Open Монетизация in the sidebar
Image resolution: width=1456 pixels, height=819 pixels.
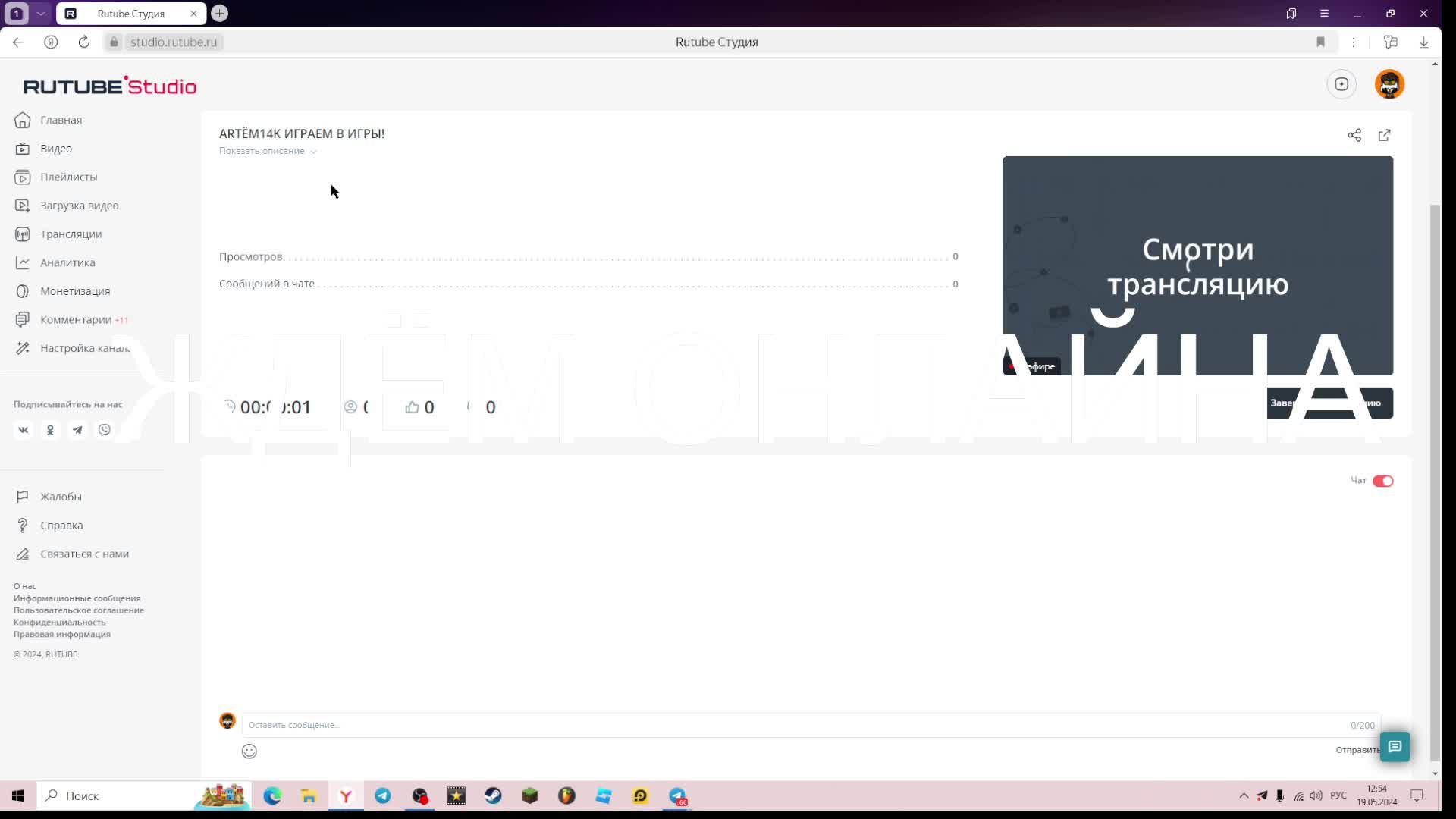(x=75, y=291)
